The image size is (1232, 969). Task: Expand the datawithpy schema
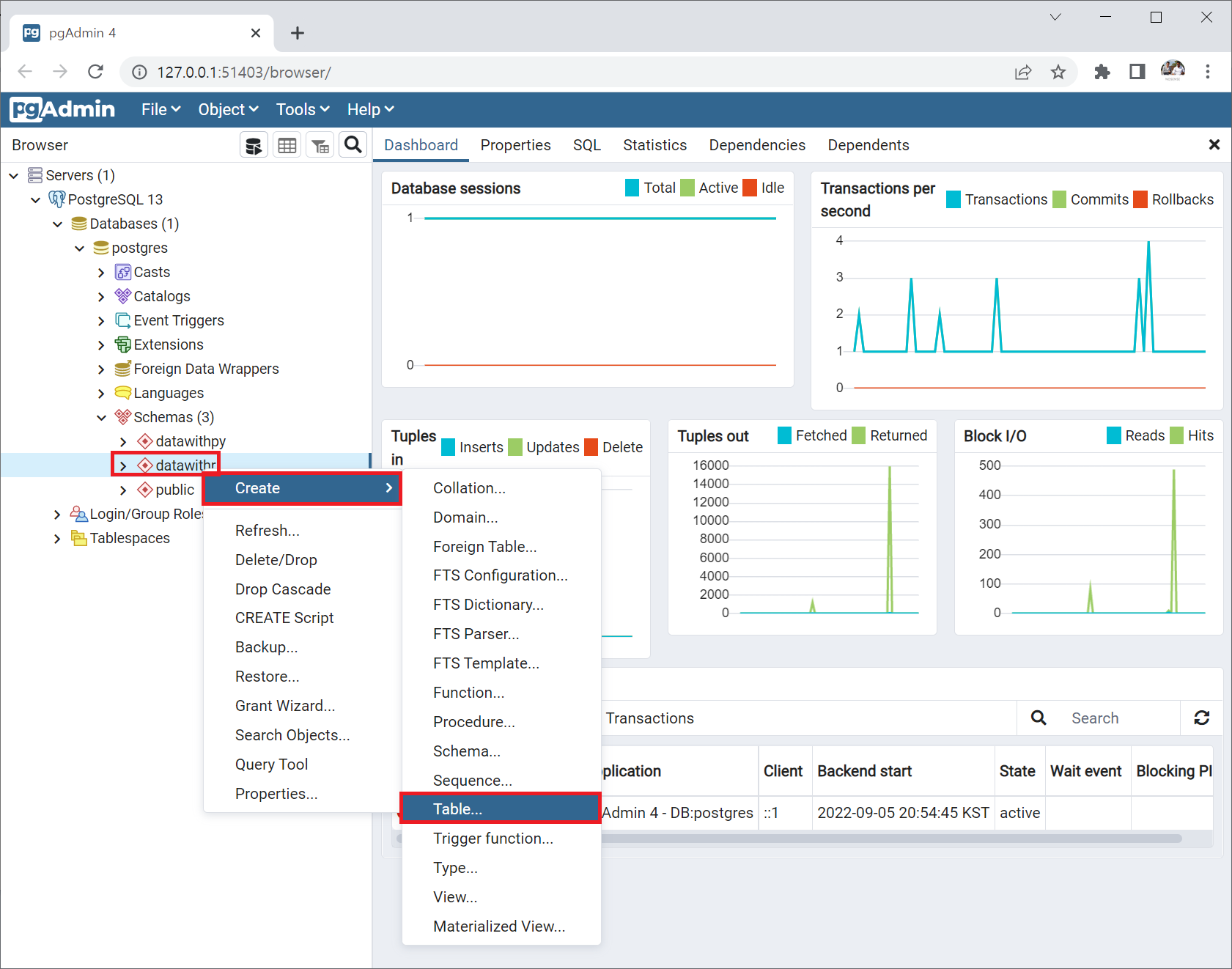tap(124, 441)
